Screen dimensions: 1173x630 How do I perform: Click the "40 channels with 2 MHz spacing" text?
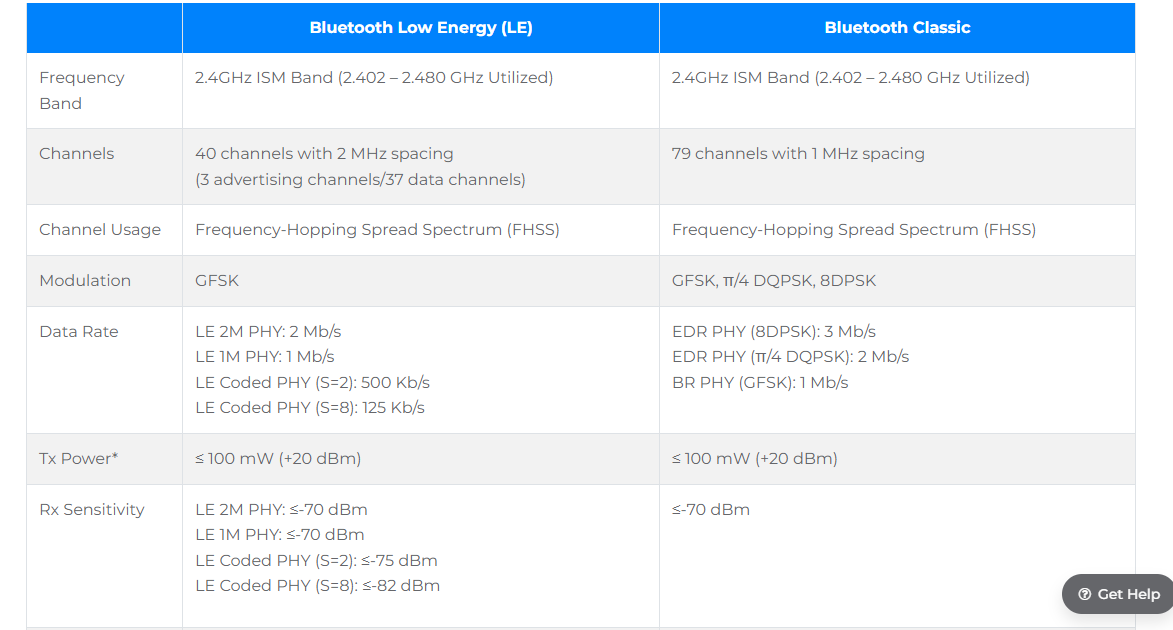click(324, 154)
